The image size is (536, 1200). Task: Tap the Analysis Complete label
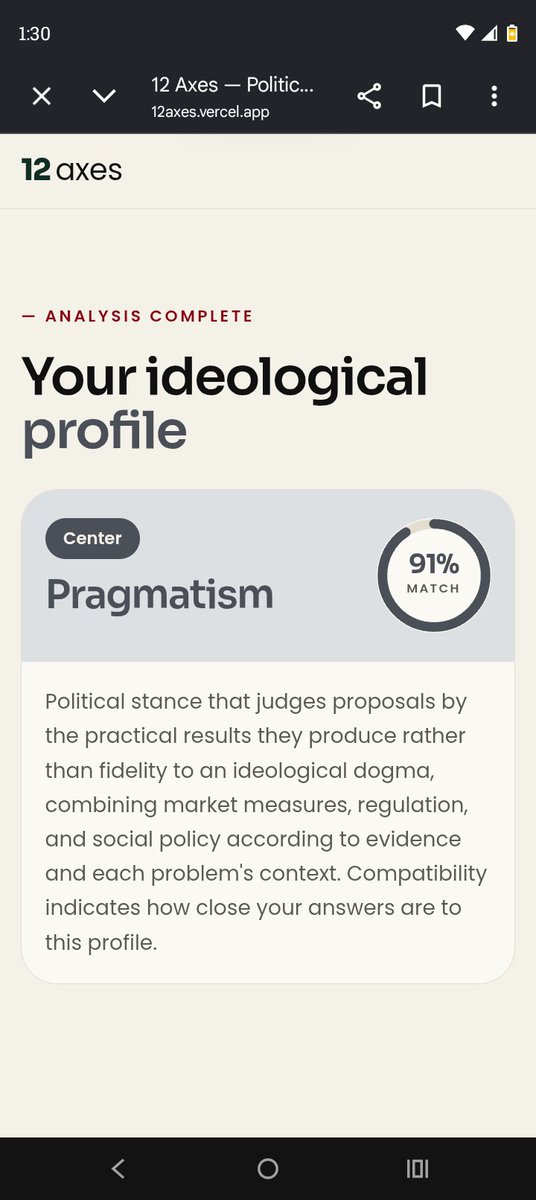(x=137, y=316)
